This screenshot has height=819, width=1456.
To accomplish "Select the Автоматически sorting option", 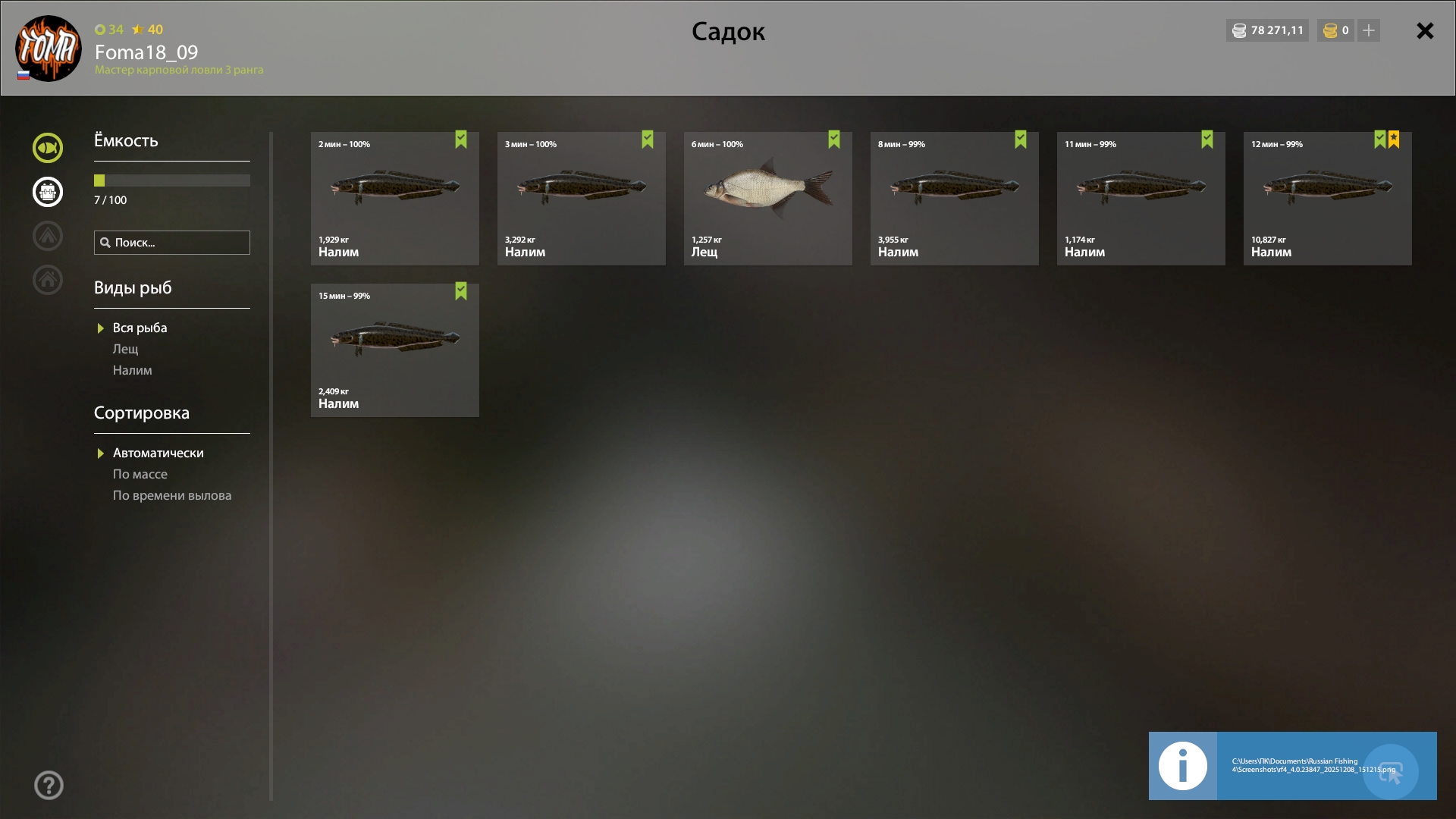I will point(158,453).
